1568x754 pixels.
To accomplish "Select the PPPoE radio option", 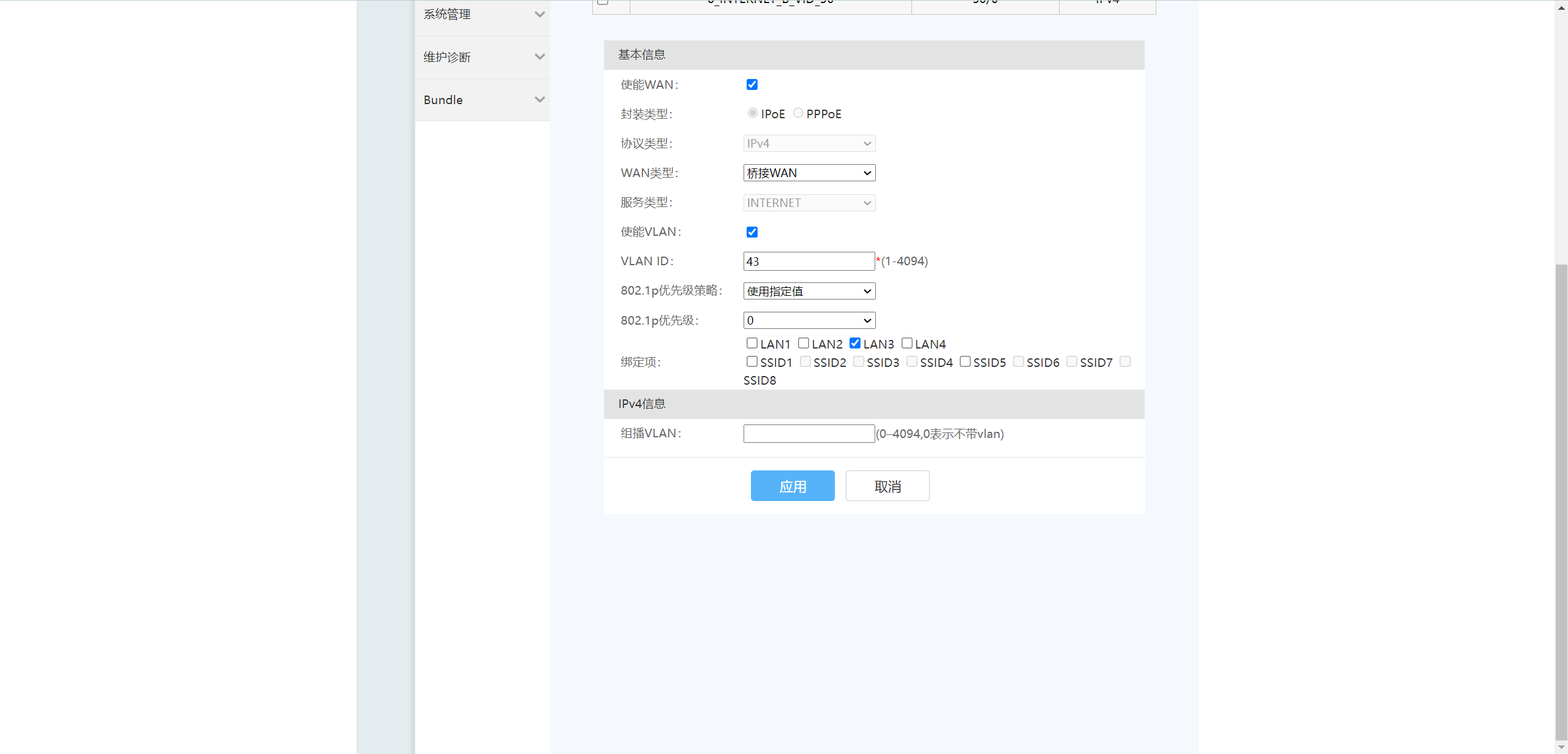I will (x=798, y=113).
